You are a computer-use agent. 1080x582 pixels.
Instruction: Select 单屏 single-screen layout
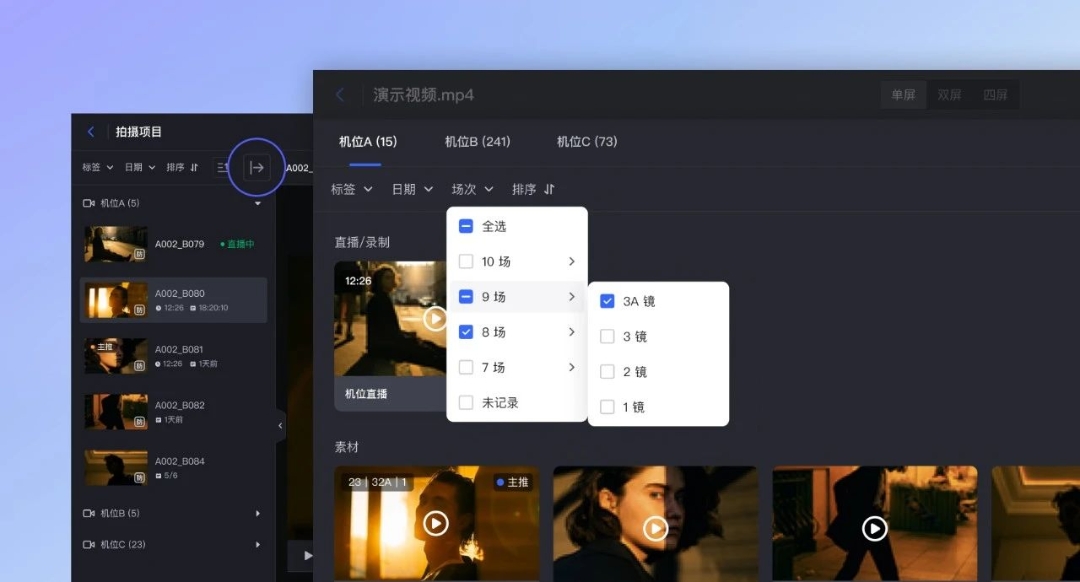click(903, 95)
